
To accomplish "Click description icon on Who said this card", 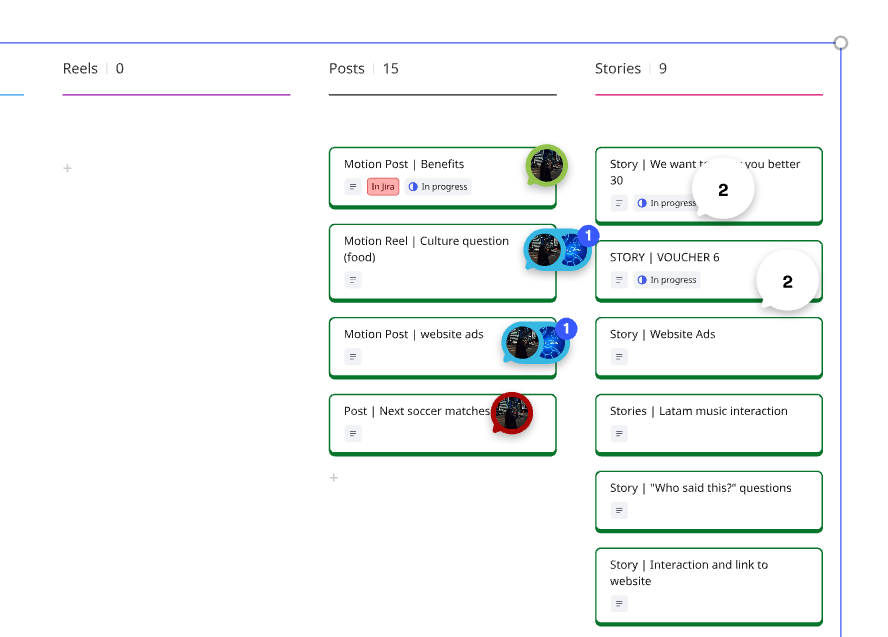I will click(619, 511).
